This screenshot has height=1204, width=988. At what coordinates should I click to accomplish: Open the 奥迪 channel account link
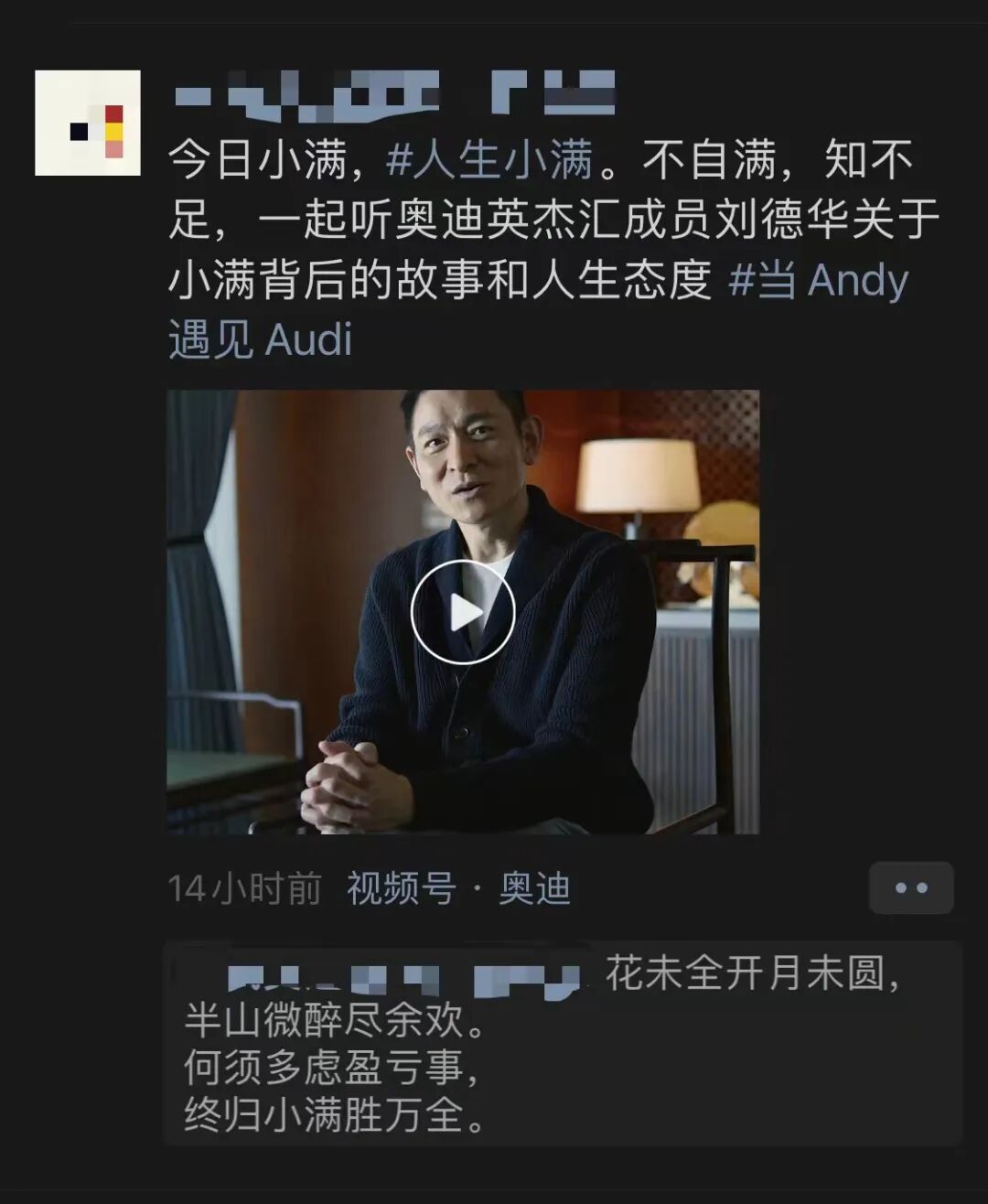pos(534,888)
